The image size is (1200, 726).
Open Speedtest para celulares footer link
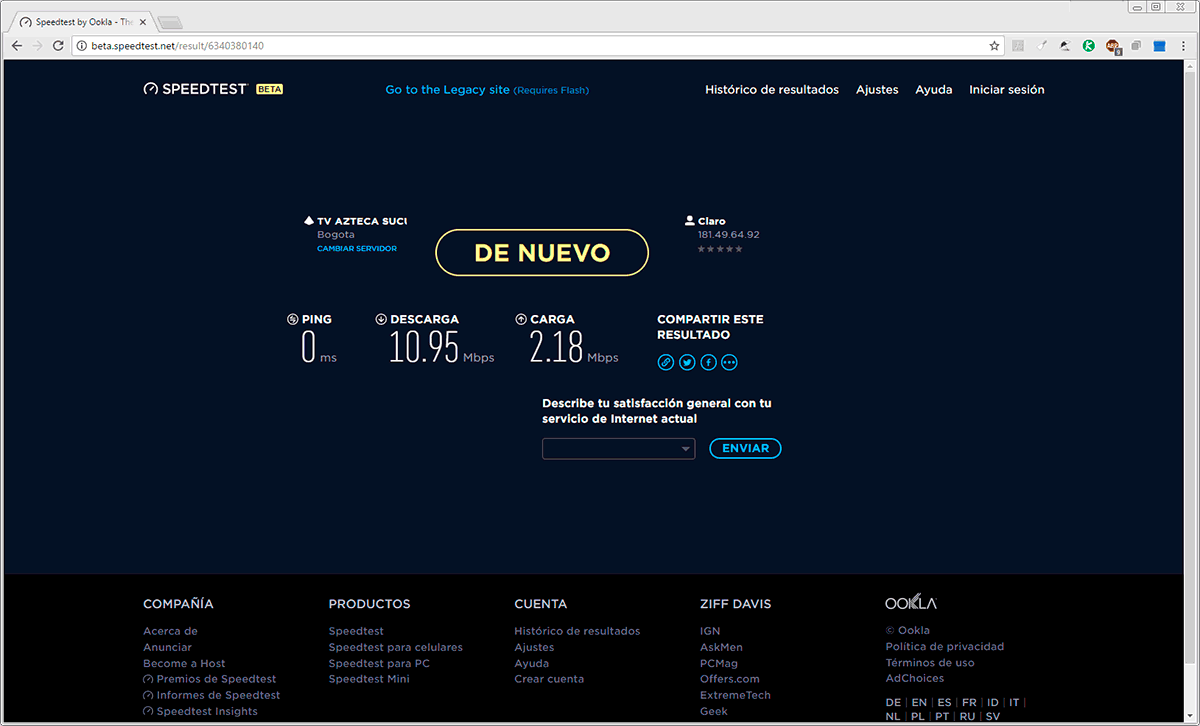(x=396, y=647)
